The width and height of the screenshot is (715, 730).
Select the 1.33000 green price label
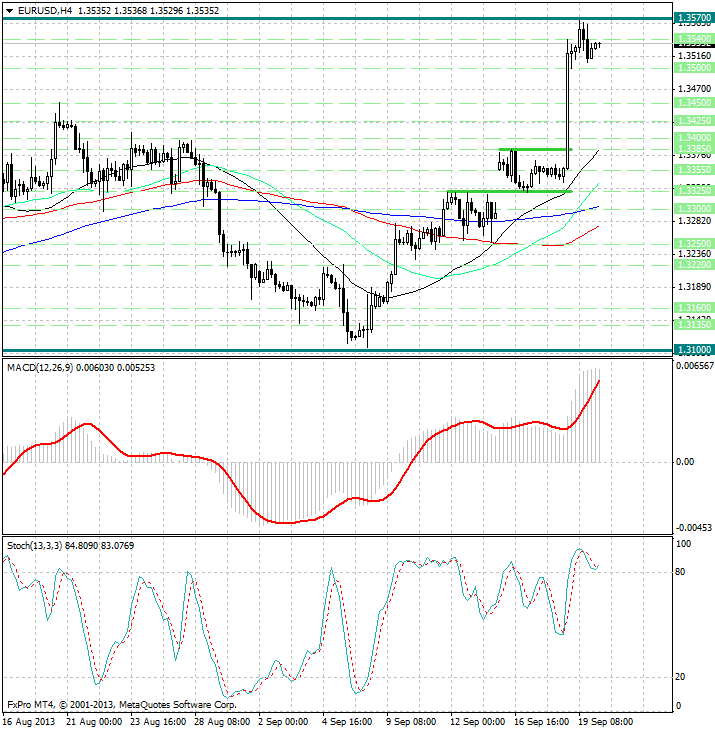[694, 209]
